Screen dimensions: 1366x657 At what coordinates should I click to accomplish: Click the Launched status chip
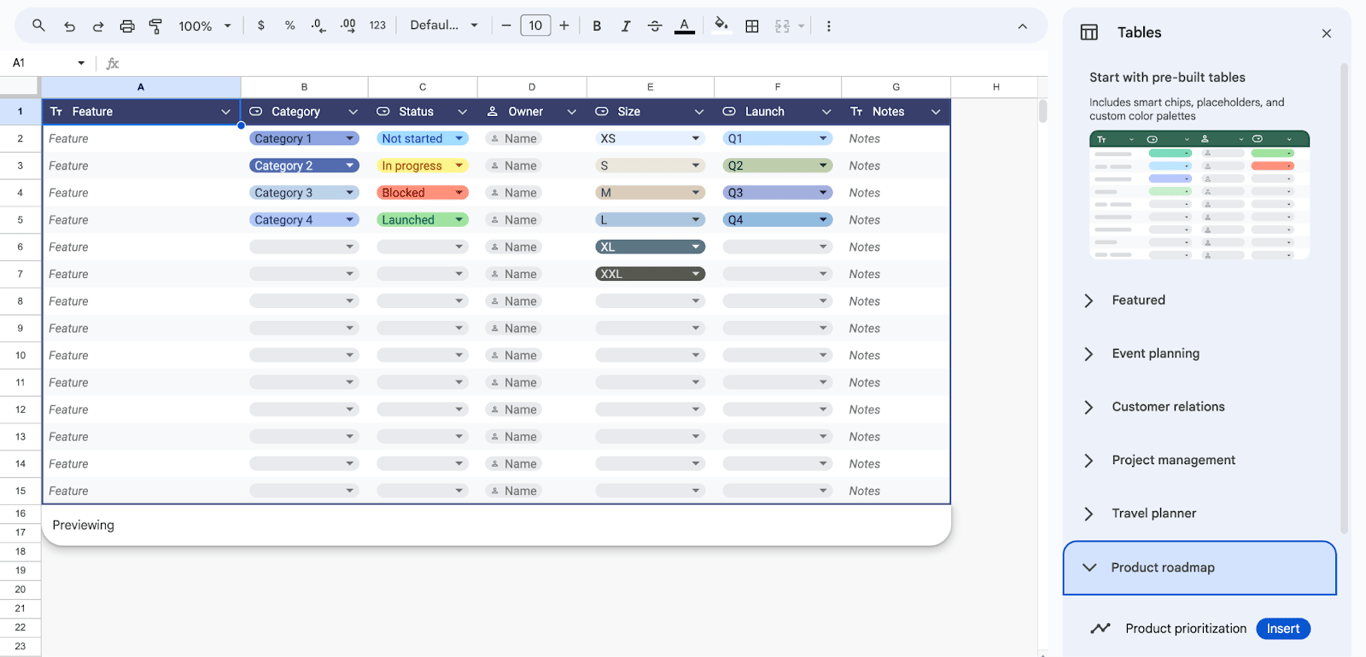click(x=422, y=220)
